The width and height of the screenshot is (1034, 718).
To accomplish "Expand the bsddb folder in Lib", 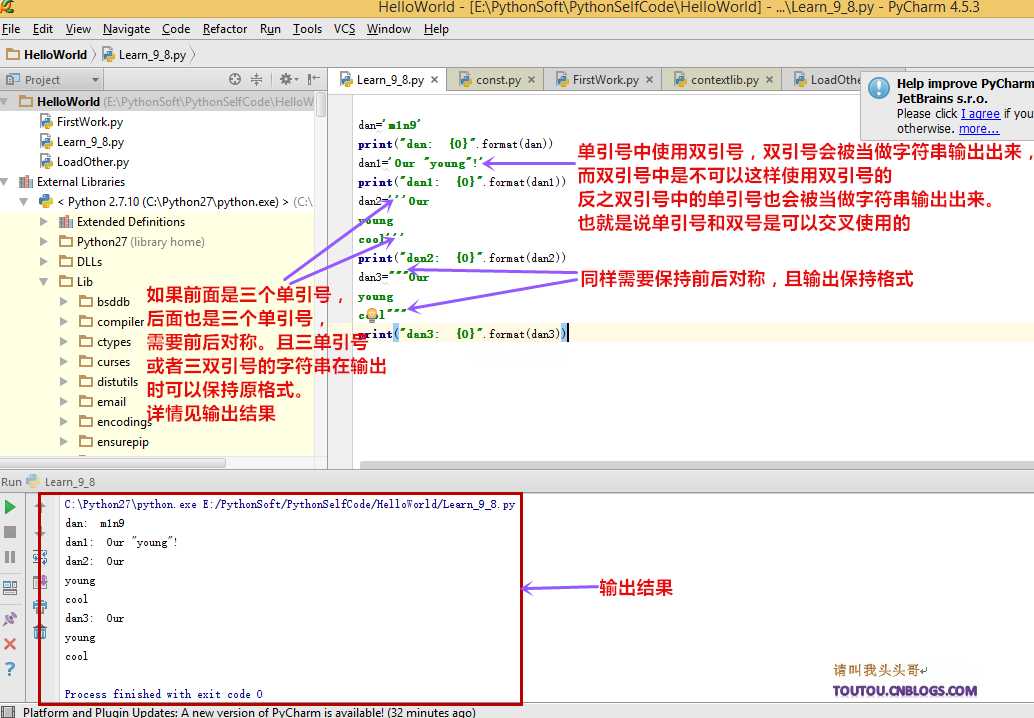I will pos(64,302).
